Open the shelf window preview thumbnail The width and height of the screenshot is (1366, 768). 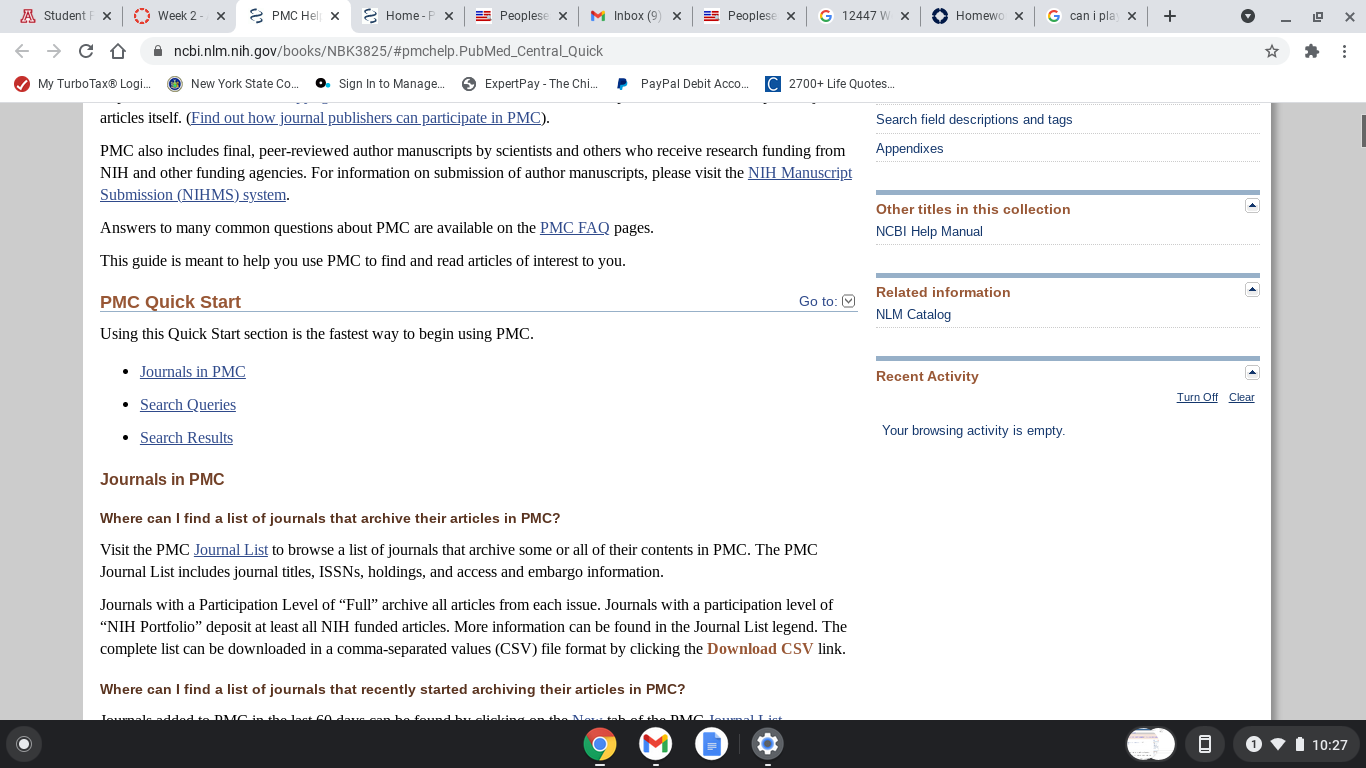1150,744
